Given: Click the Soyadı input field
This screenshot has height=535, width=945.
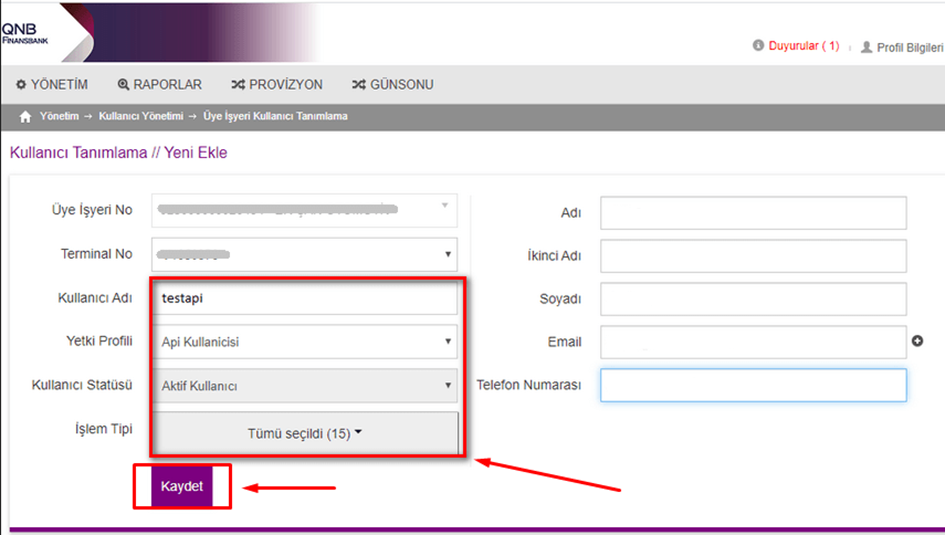Looking at the screenshot, I should (x=752, y=299).
